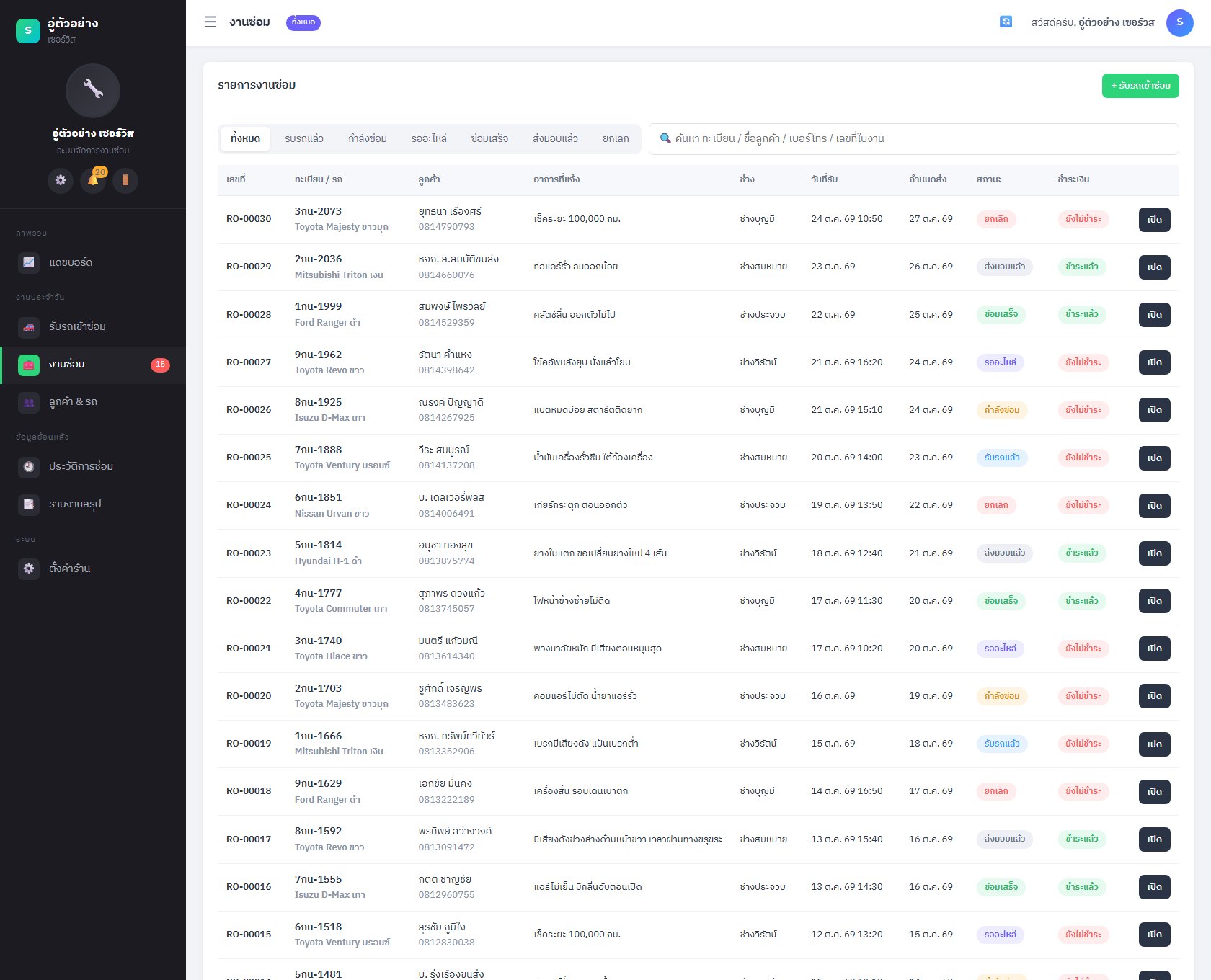
Task: Select งานซ่อม in the sidebar
Action: coord(93,365)
